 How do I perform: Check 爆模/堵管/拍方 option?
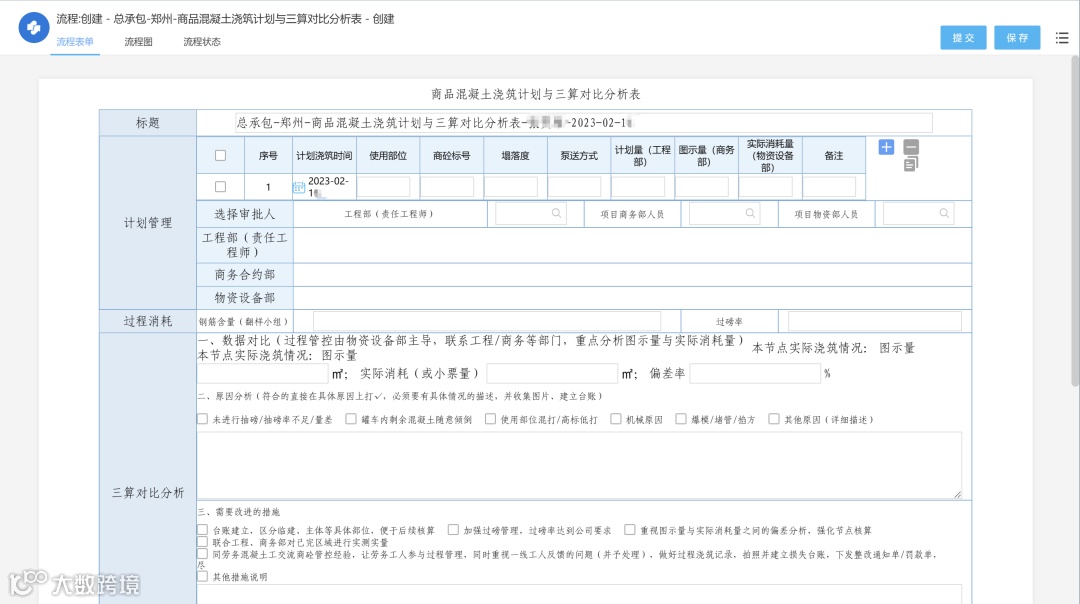click(681, 419)
